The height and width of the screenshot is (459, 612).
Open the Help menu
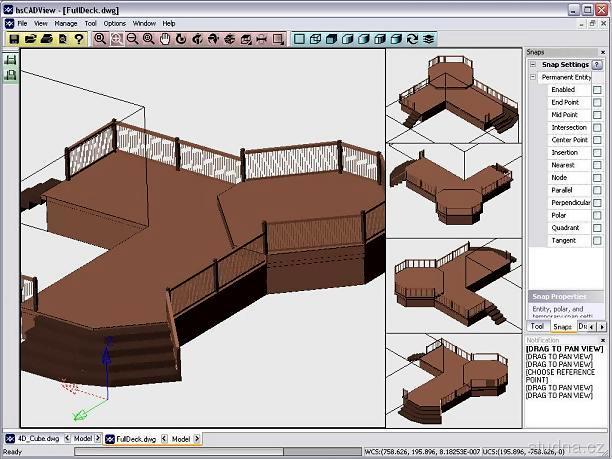[169, 23]
